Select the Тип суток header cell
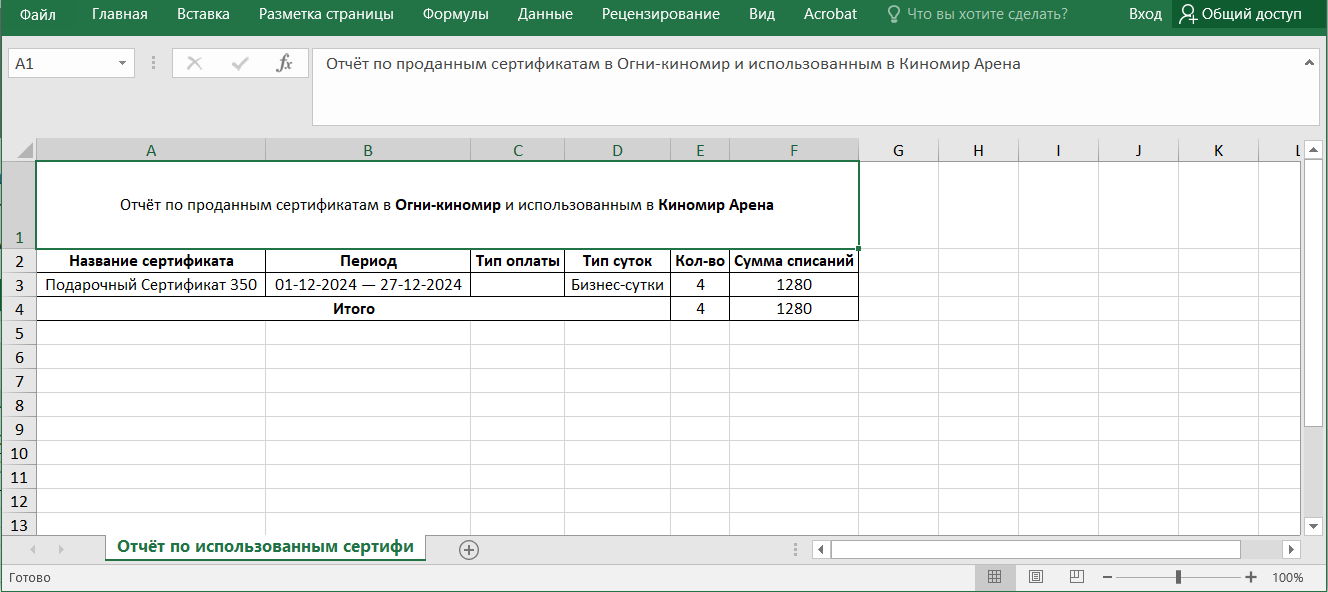The image size is (1328, 592). (617, 261)
